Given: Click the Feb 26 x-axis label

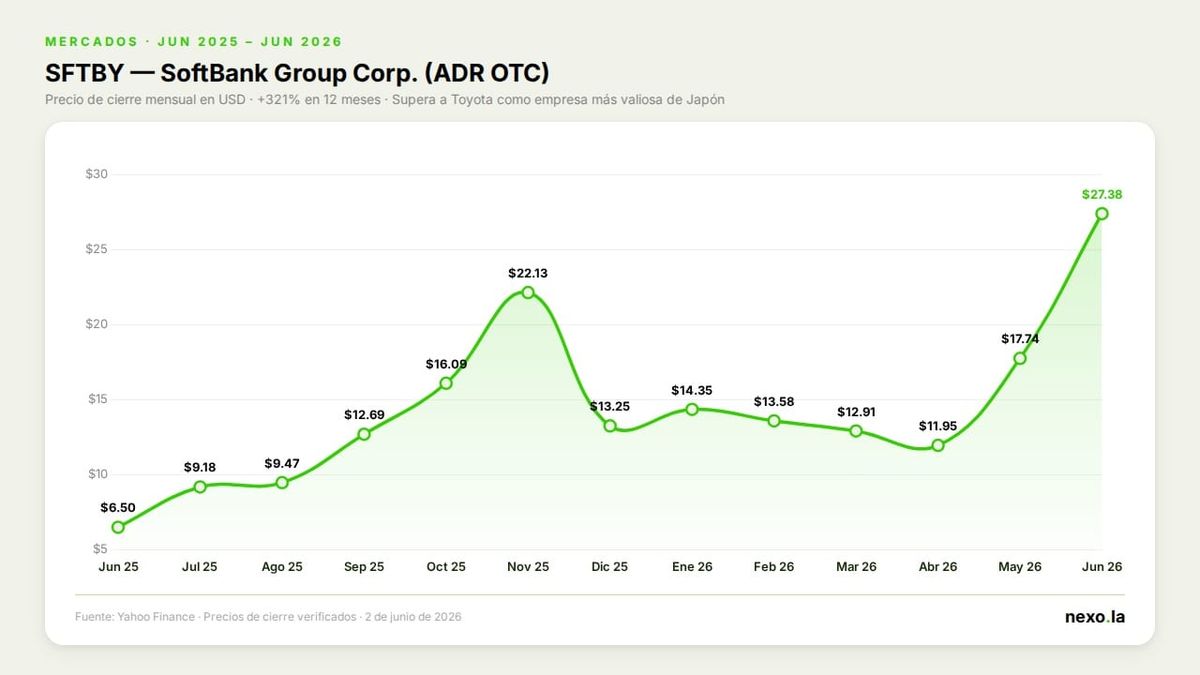Looking at the screenshot, I should click(774, 567).
